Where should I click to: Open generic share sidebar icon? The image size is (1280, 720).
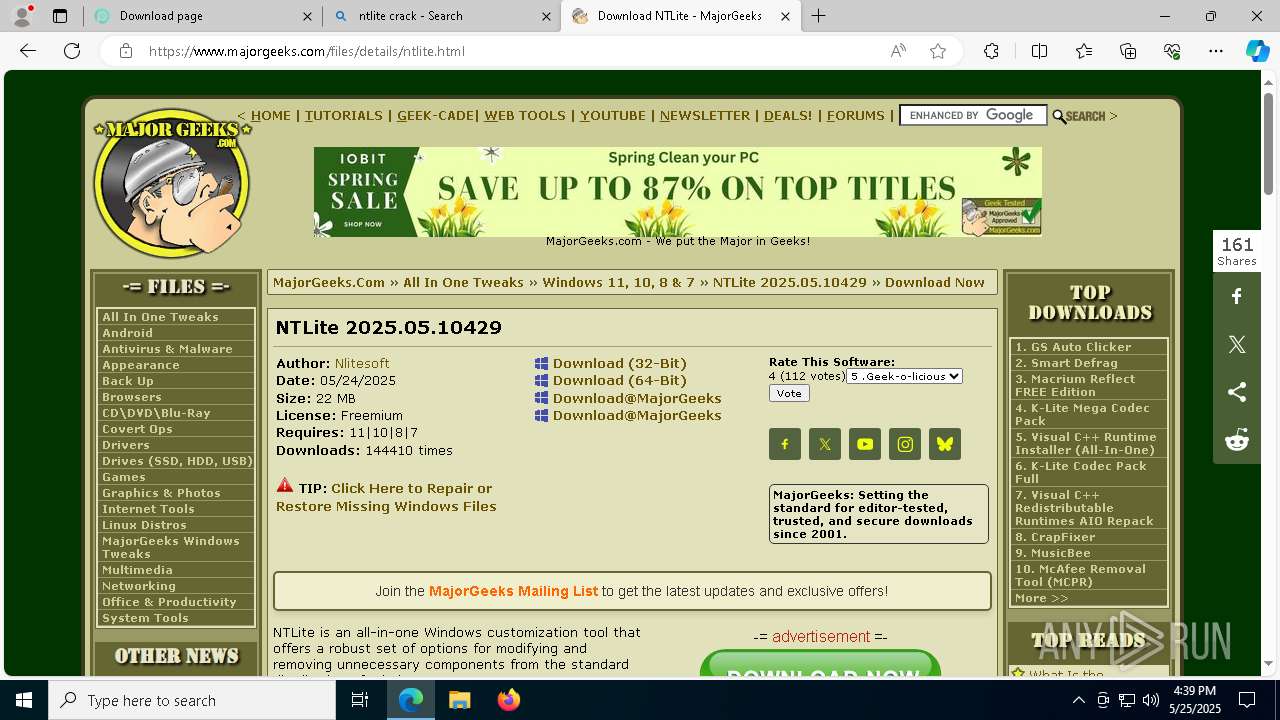(x=1237, y=392)
